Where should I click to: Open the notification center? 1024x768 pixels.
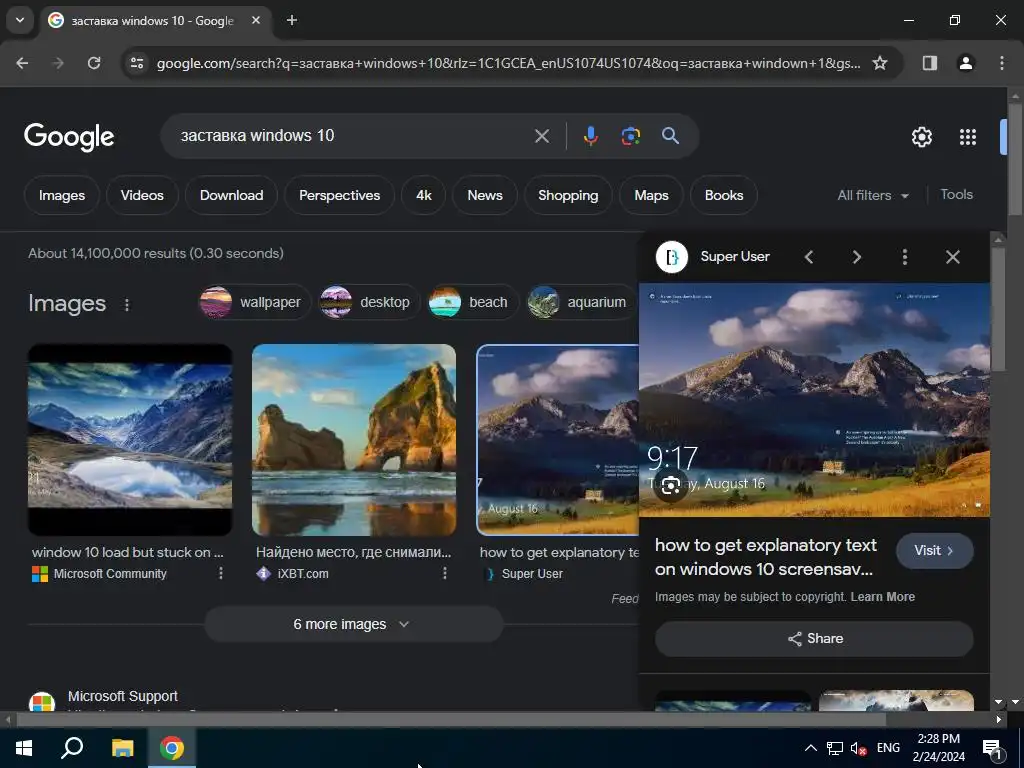(992, 749)
